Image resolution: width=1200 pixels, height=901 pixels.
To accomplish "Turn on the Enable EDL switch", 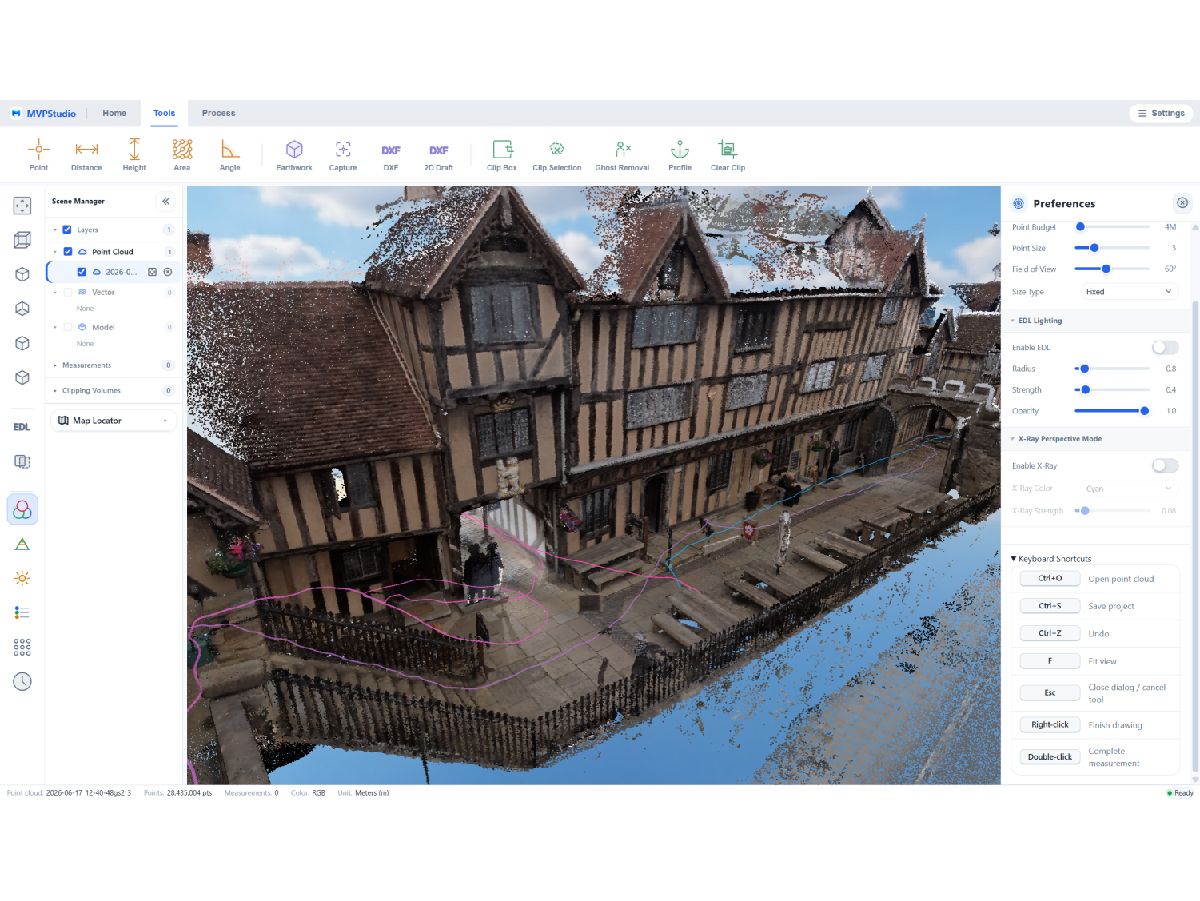I will pyautogui.click(x=1165, y=347).
